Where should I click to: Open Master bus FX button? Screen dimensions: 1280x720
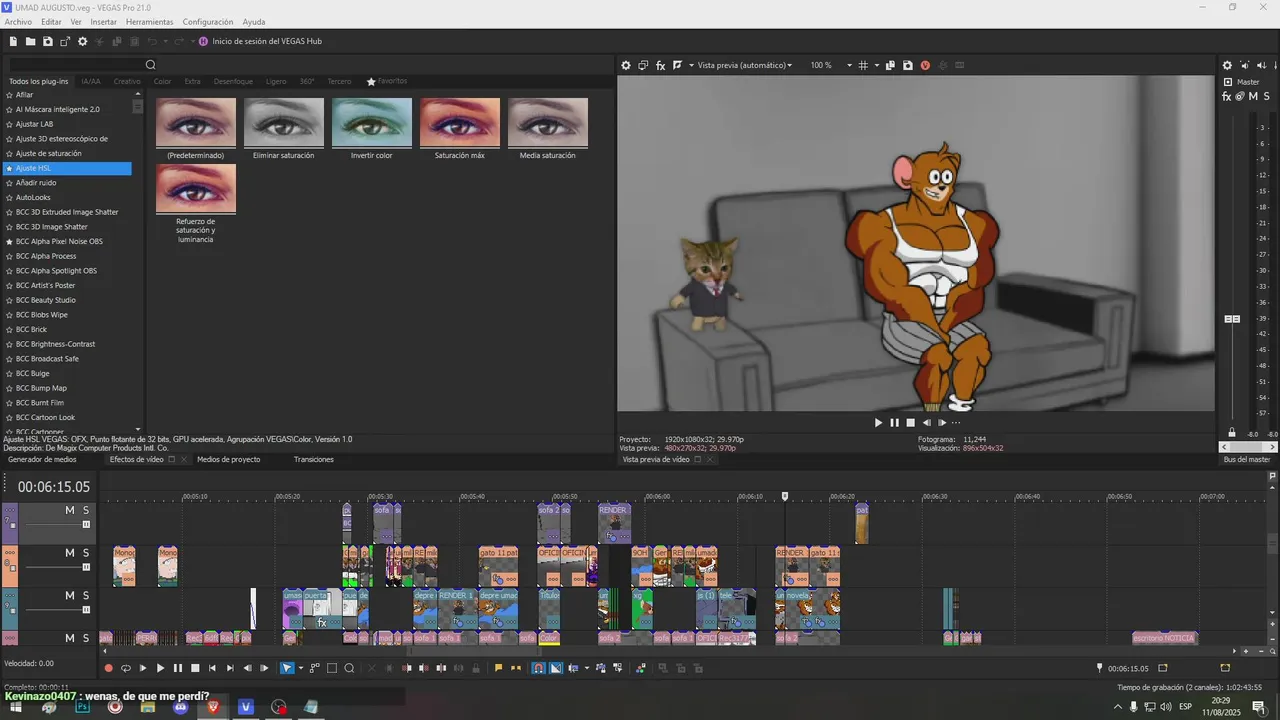pyautogui.click(x=1227, y=96)
